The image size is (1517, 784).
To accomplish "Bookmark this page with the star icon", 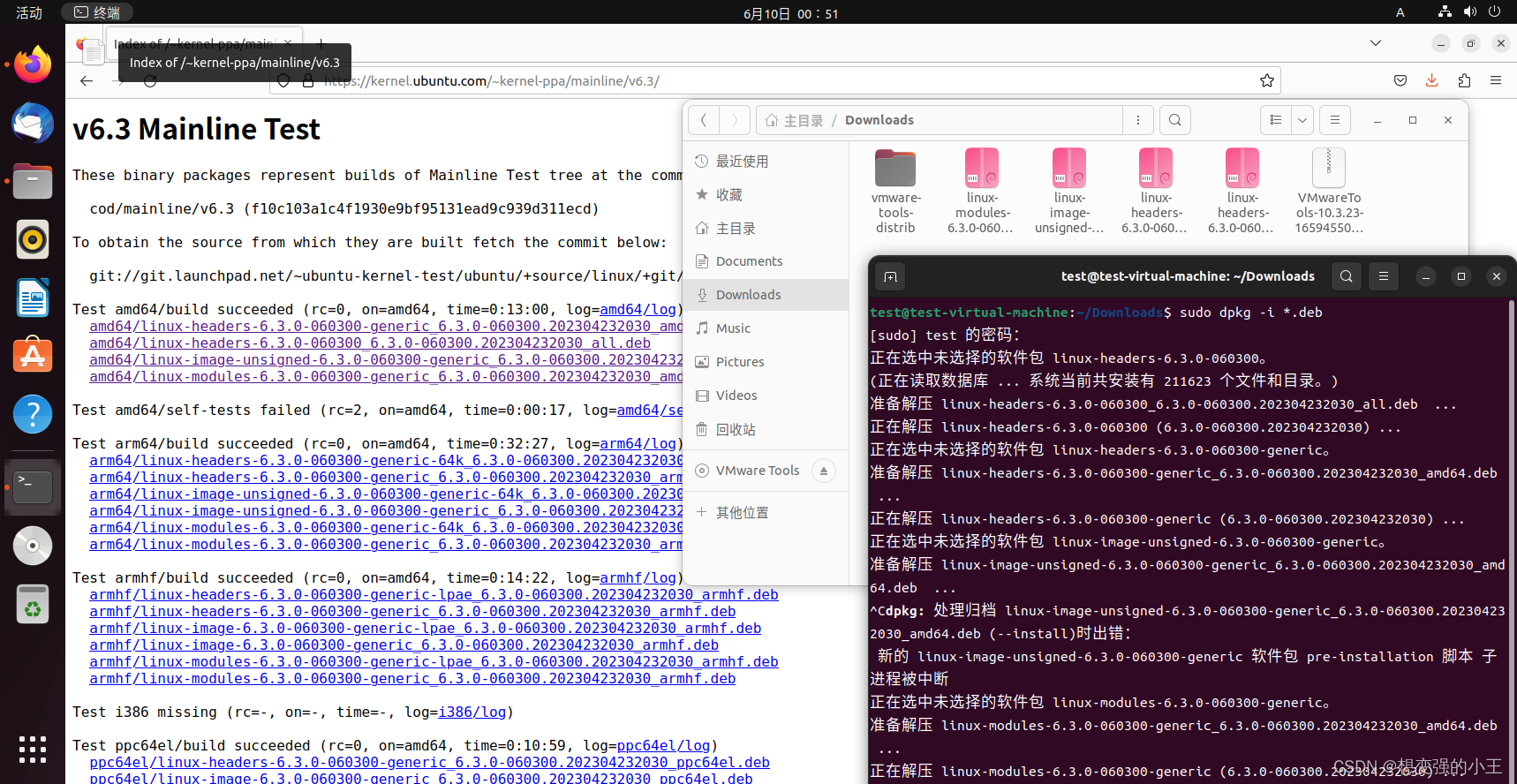I will tap(1267, 80).
